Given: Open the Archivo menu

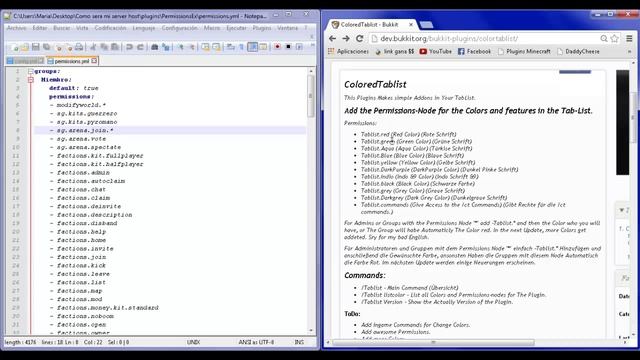Looking at the screenshot, I should [x=16, y=28].
